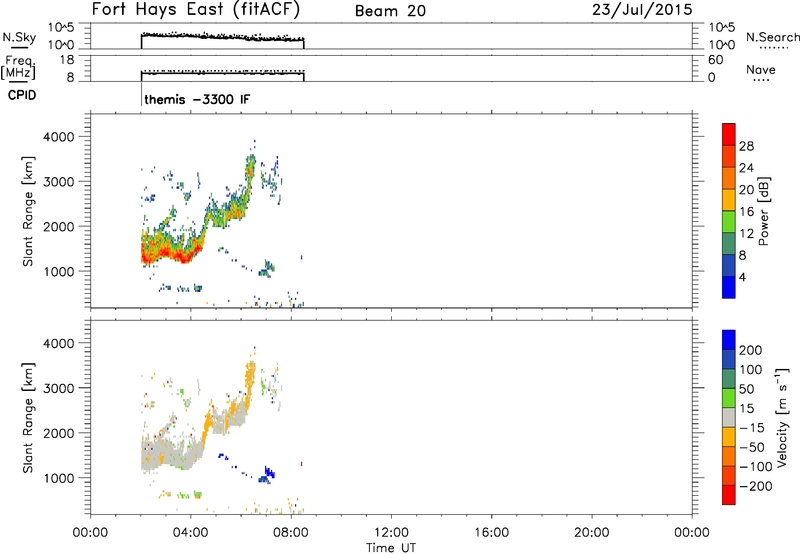Screen dimensions: 800x554
Task: Click the 4 label on Power colorbar
Action: pos(742,277)
